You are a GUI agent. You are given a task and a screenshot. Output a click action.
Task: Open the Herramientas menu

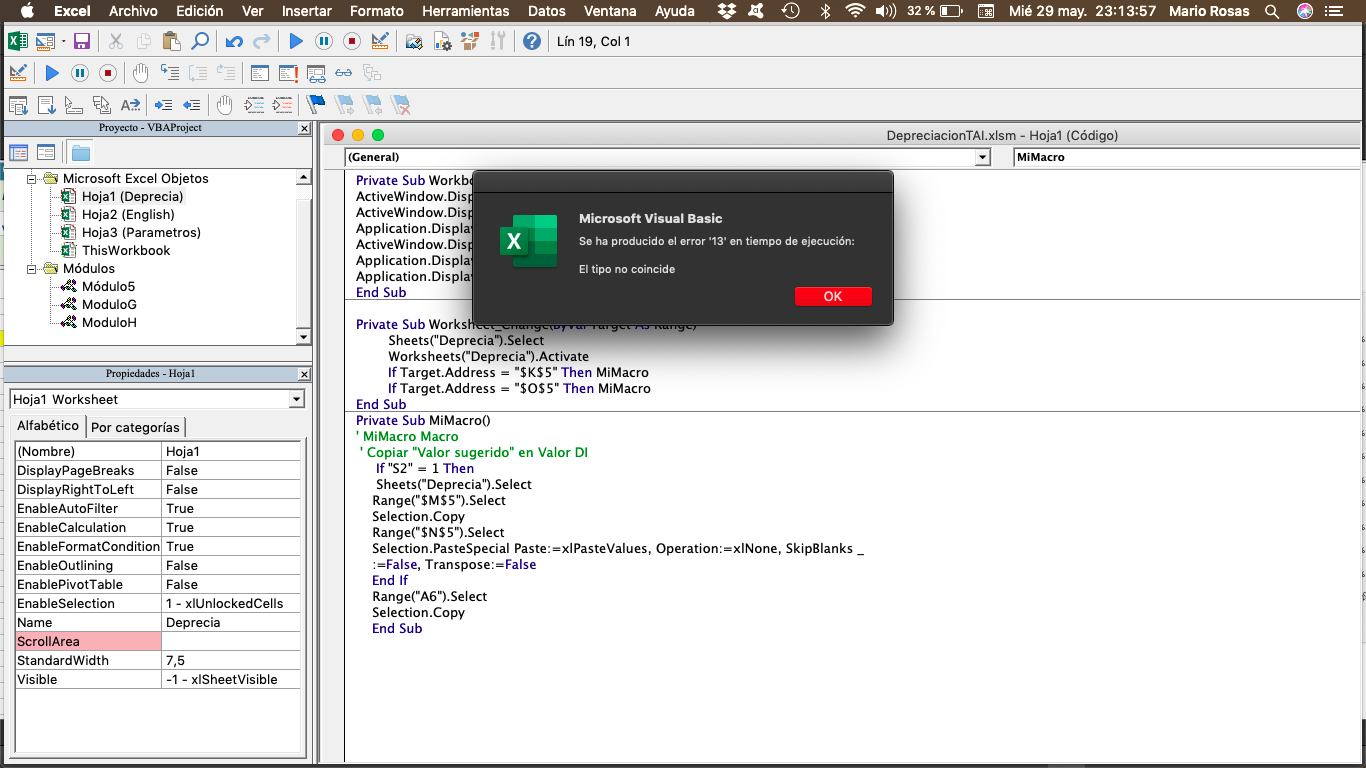pyautogui.click(x=466, y=11)
